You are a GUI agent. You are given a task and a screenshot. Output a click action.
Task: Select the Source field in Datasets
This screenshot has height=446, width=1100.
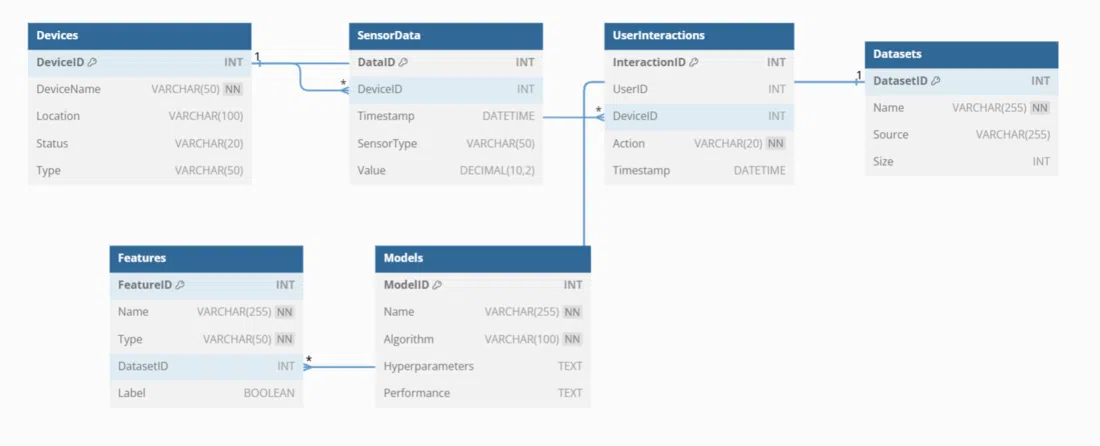pyautogui.click(x=961, y=134)
